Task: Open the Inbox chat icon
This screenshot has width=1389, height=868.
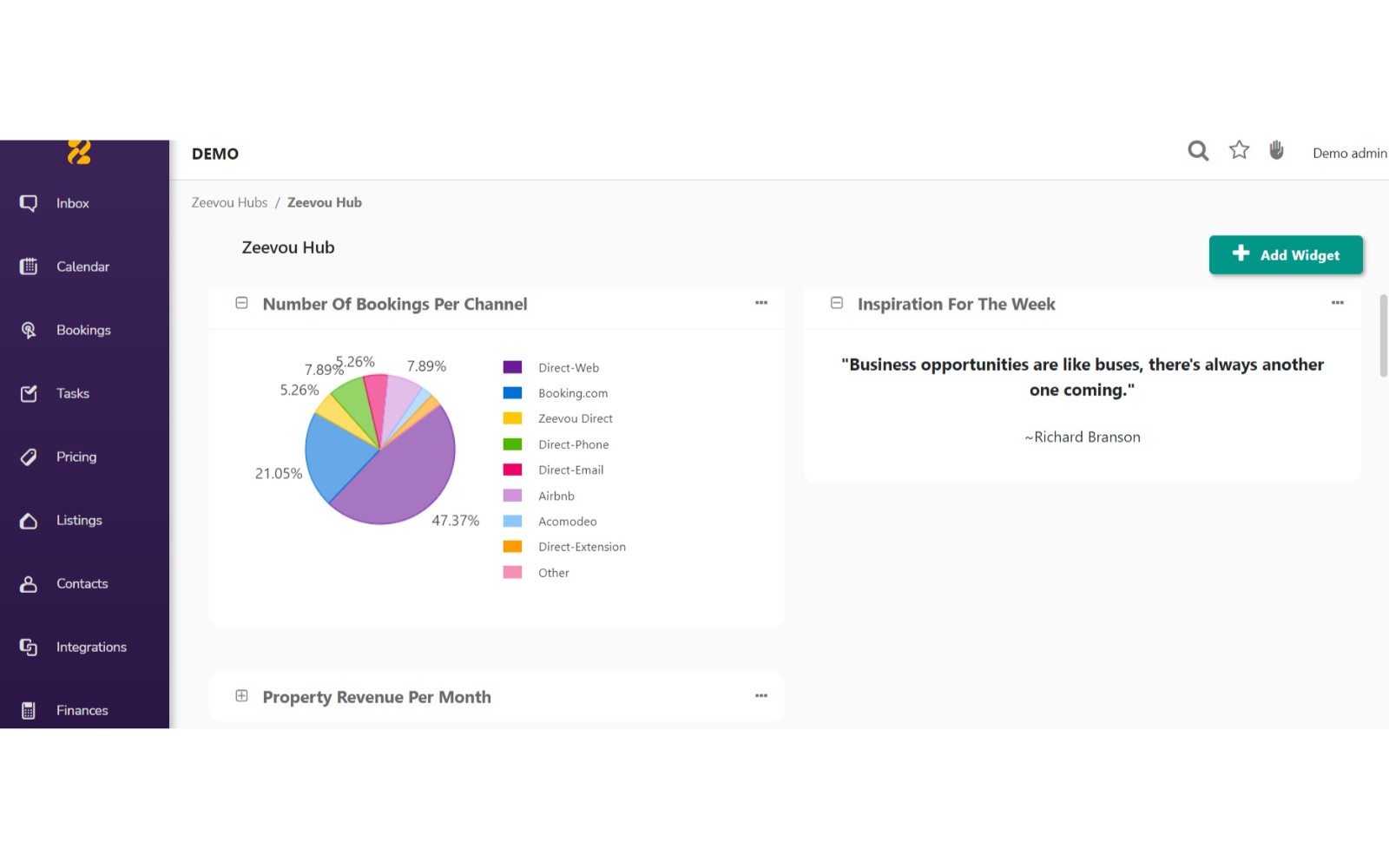Action: (x=29, y=203)
